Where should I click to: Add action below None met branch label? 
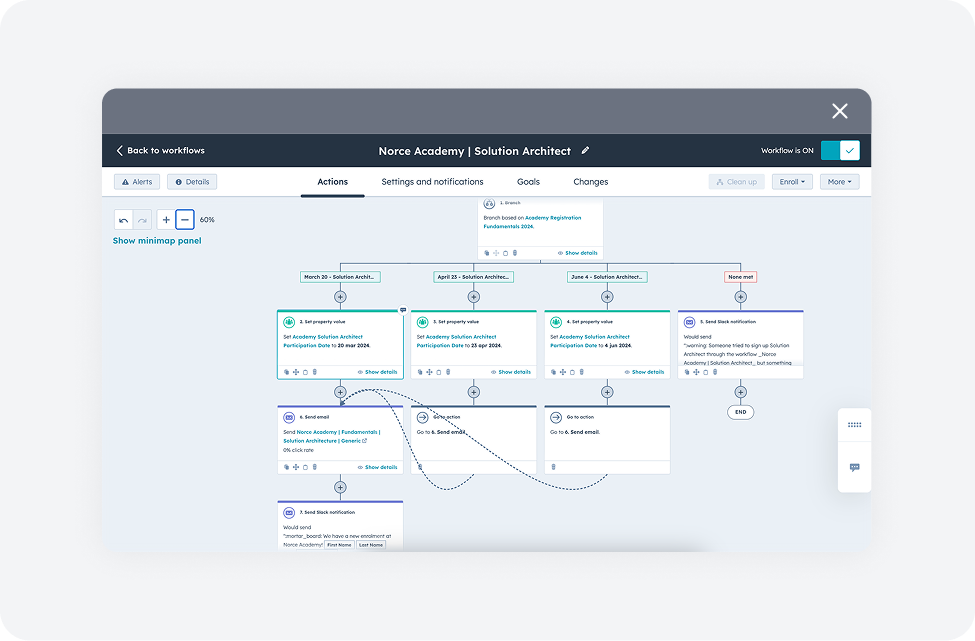tap(741, 297)
